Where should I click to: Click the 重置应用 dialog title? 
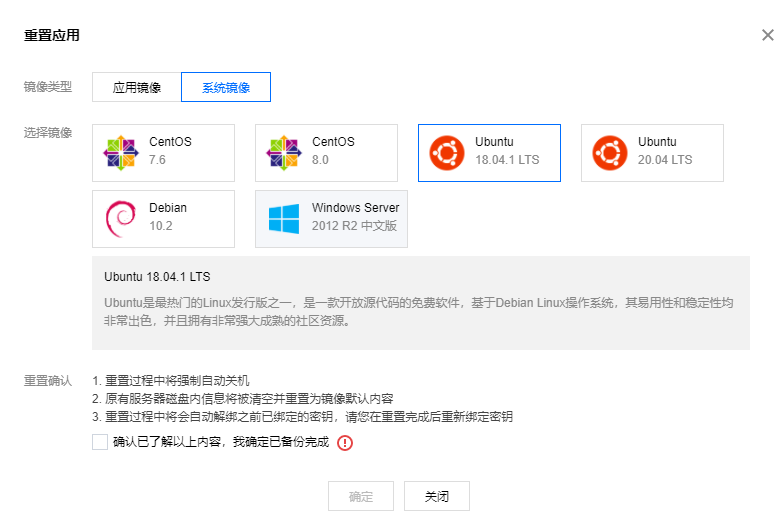[x=52, y=36]
